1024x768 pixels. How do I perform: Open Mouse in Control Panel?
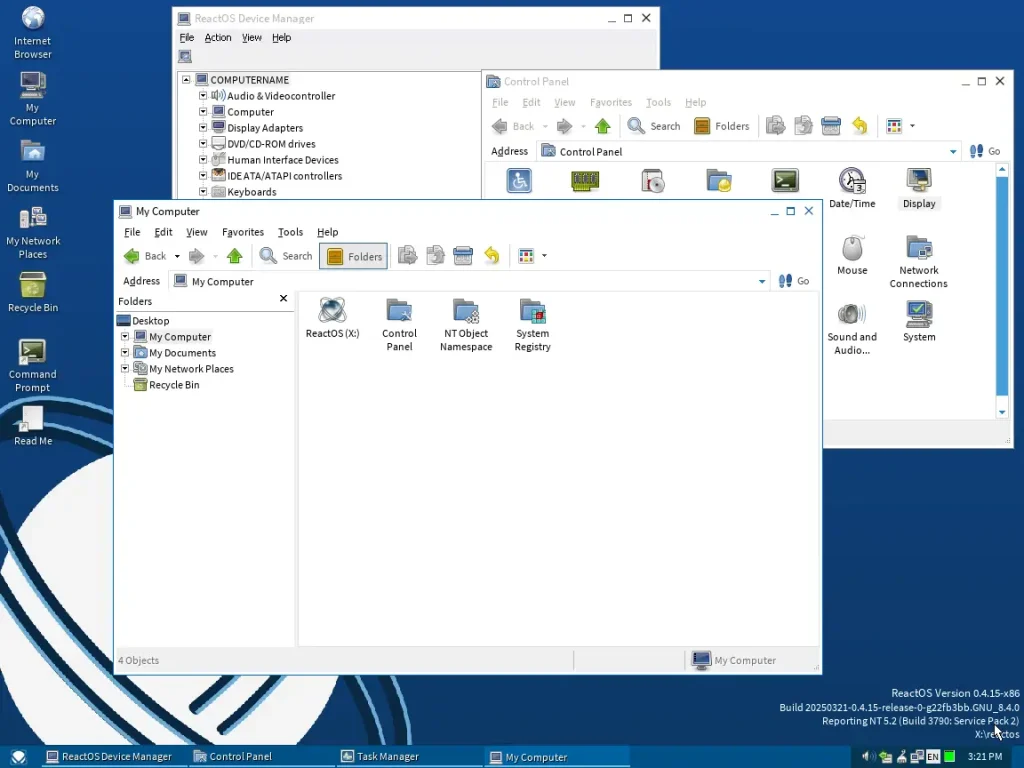pos(852,255)
